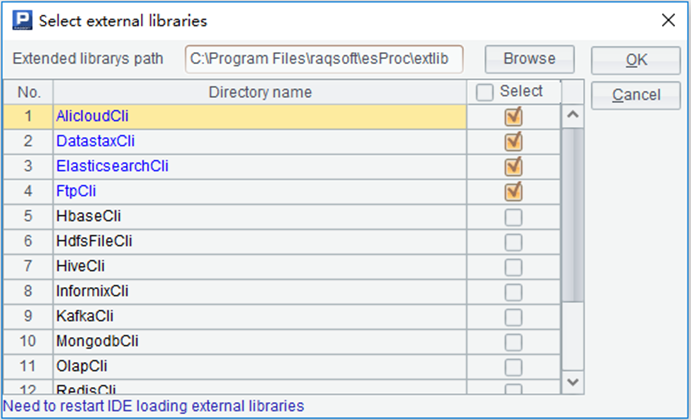
Task: Confirm selection with OK button
Action: click(x=636, y=60)
